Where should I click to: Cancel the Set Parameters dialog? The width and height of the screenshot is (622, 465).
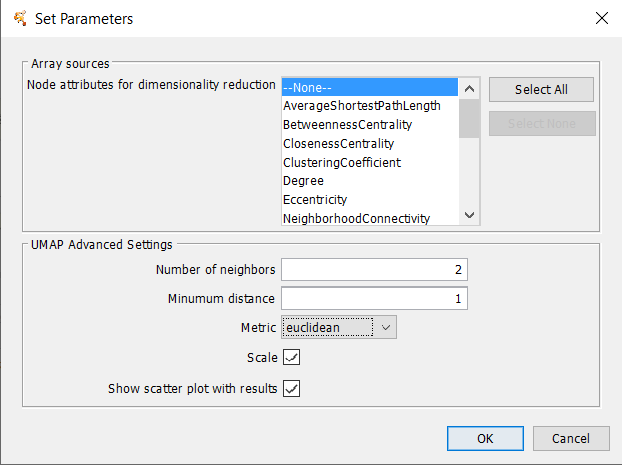pos(571,438)
